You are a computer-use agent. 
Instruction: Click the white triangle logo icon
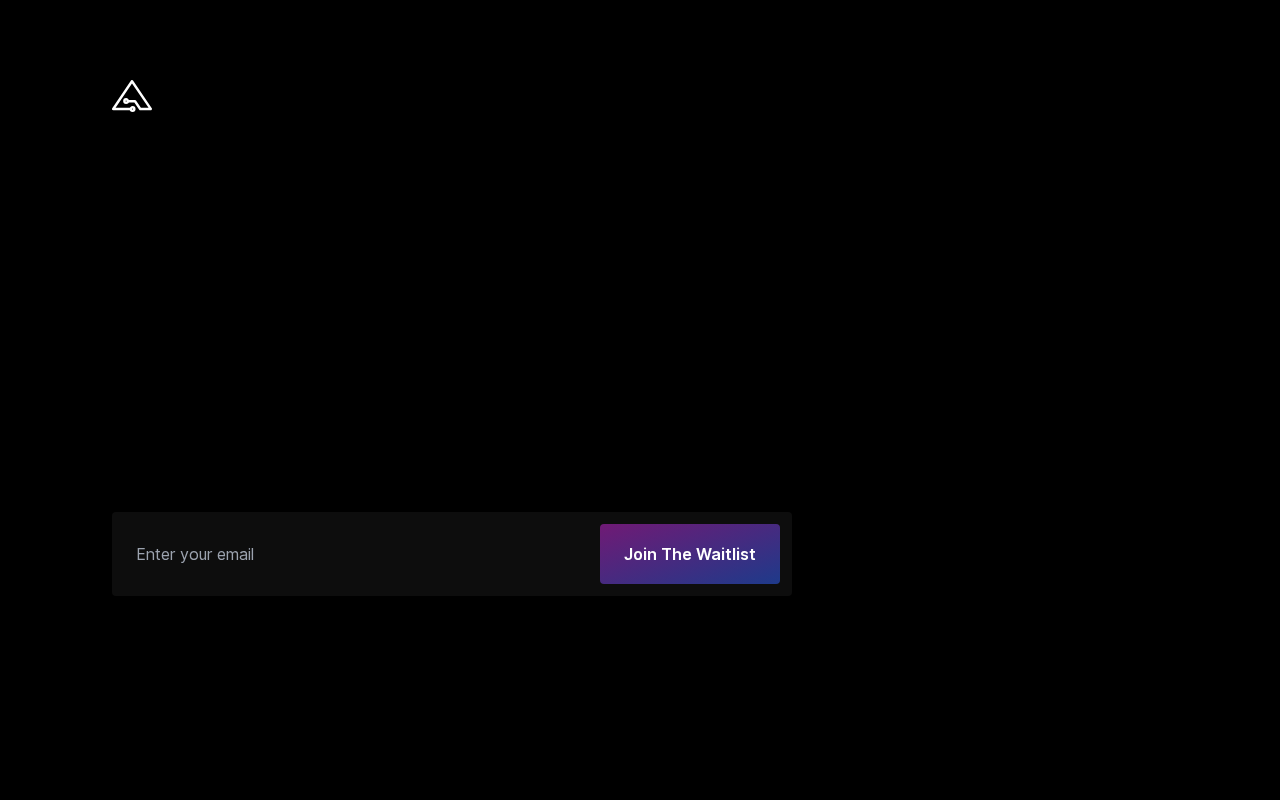[x=132, y=96]
